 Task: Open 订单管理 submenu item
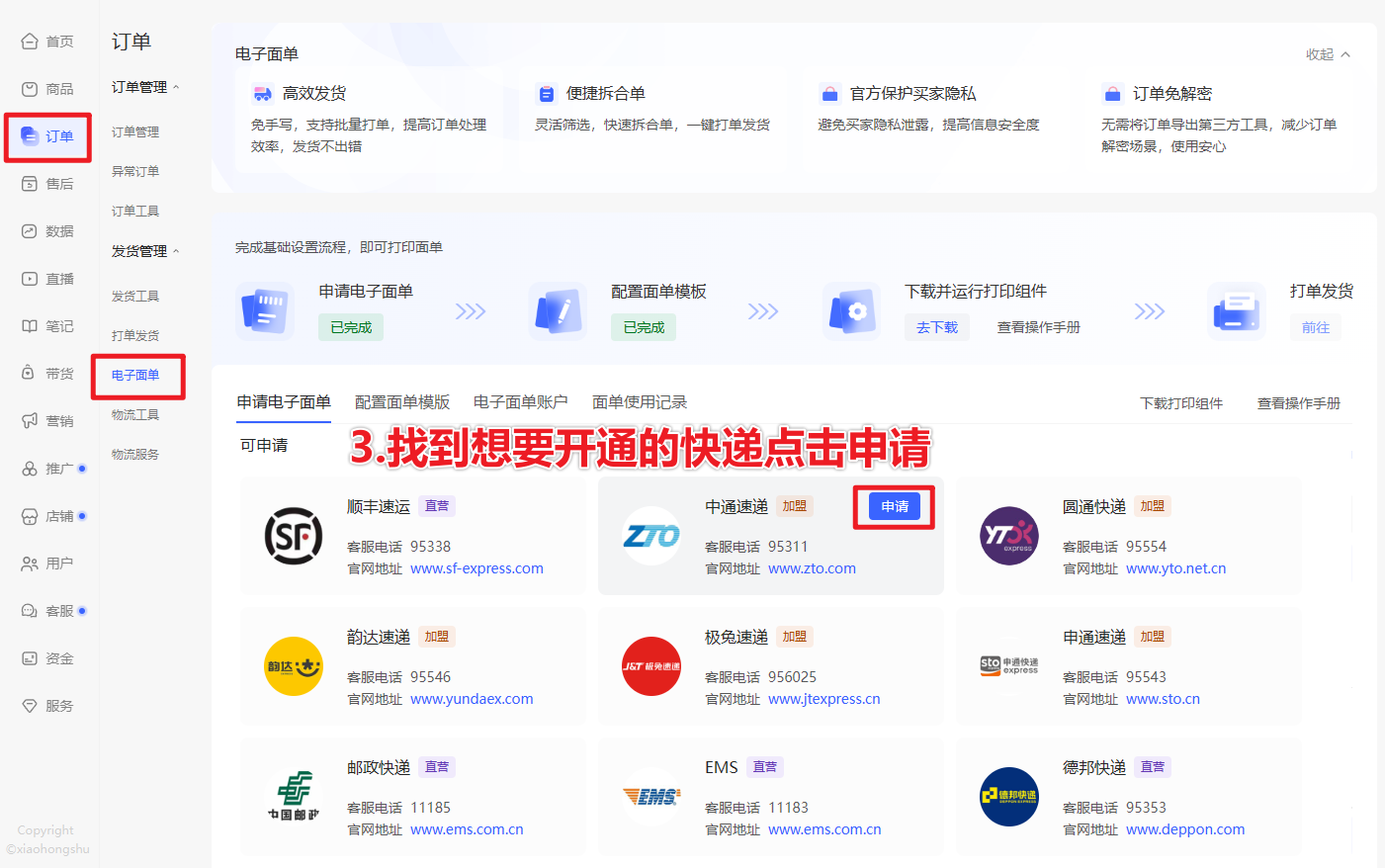point(135,131)
